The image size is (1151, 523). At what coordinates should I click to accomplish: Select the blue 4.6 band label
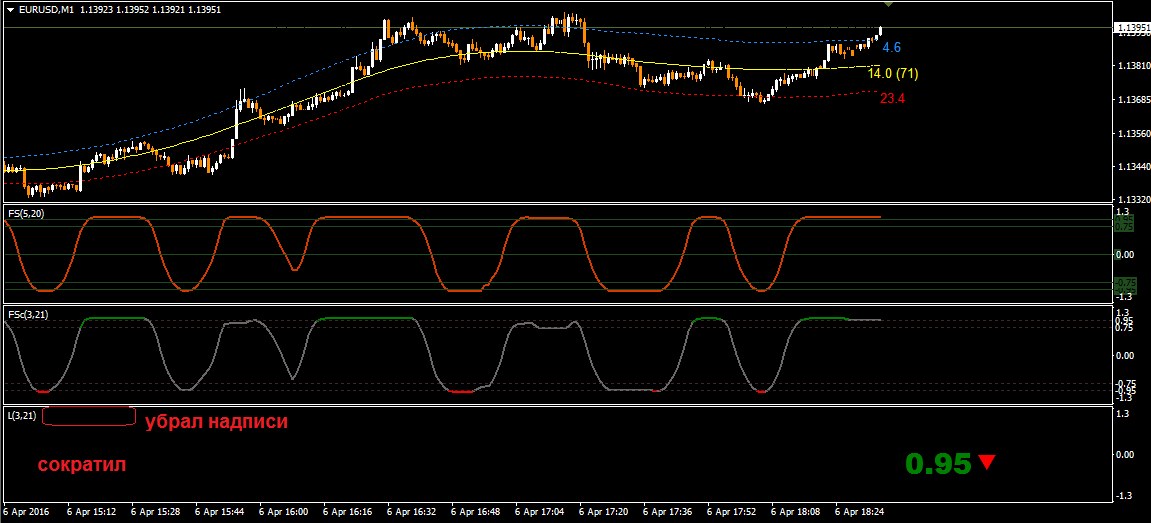coord(891,48)
